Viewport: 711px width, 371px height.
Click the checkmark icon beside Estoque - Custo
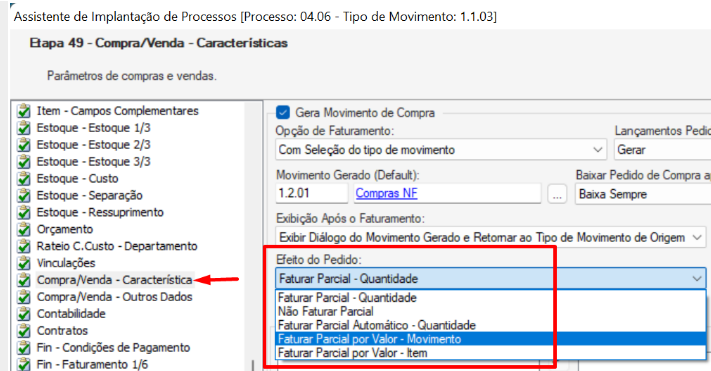point(23,179)
